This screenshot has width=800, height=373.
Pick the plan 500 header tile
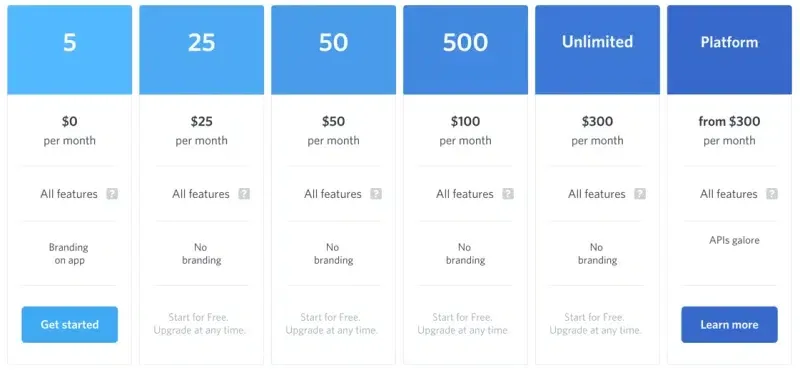(x=465, y=49)
